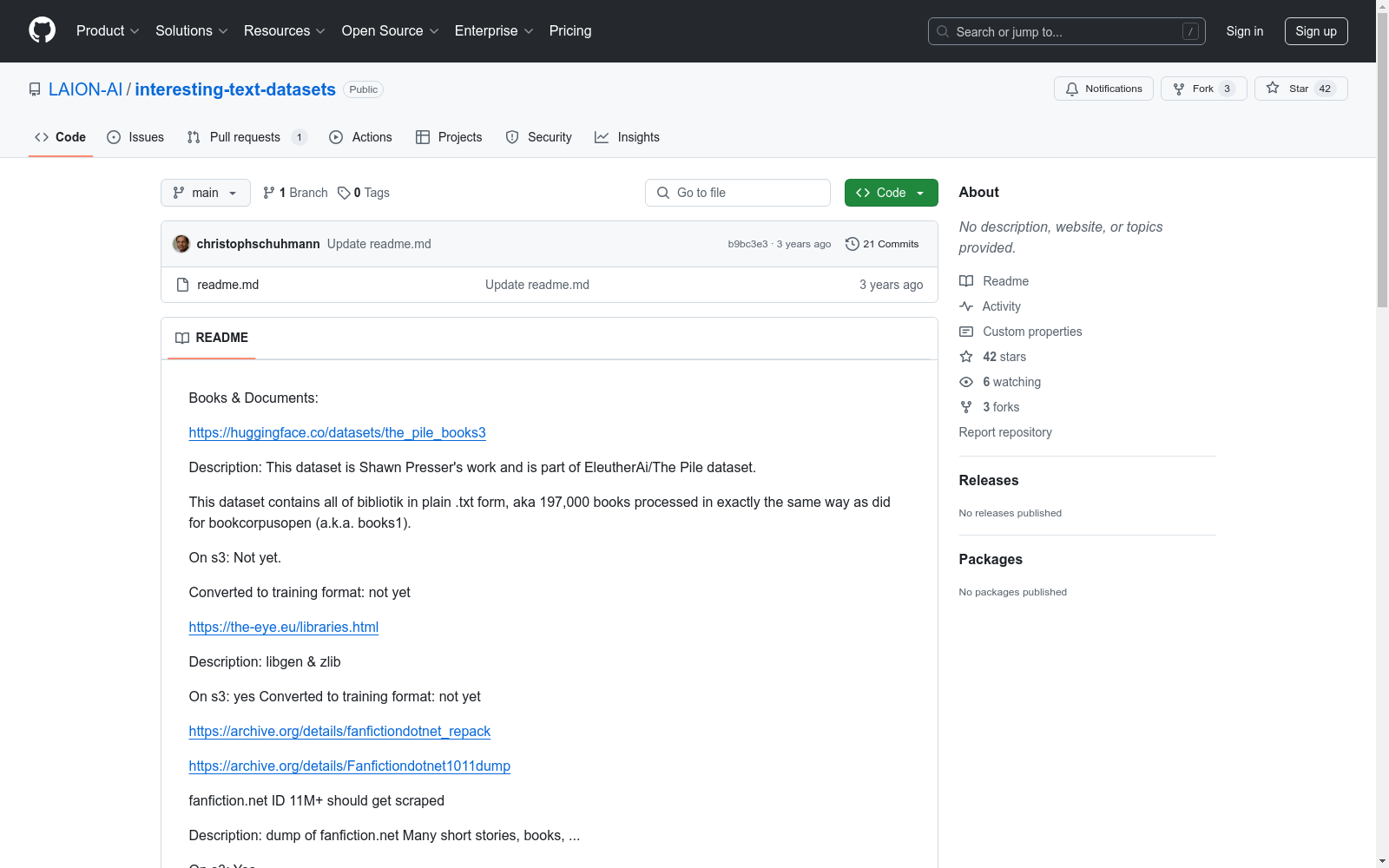Click the Sign up button
Viewport: 1389px width, 868px height.
pyautogui.click(x=1316, y=31)
